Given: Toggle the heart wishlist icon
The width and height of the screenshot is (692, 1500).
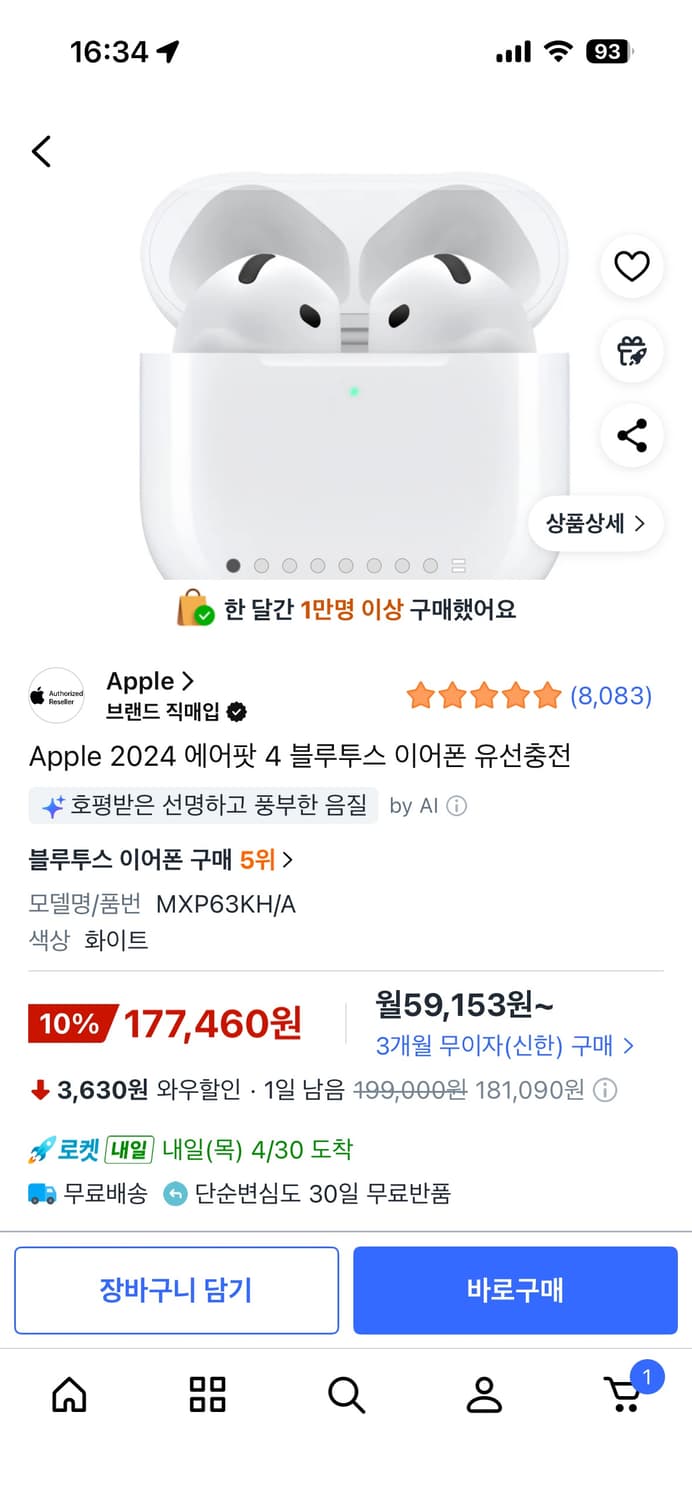Looking at the screenshot, I should 631,266.
